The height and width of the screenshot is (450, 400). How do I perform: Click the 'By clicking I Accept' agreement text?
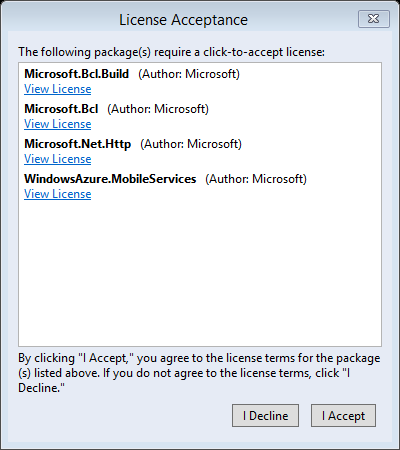point(199,373)
